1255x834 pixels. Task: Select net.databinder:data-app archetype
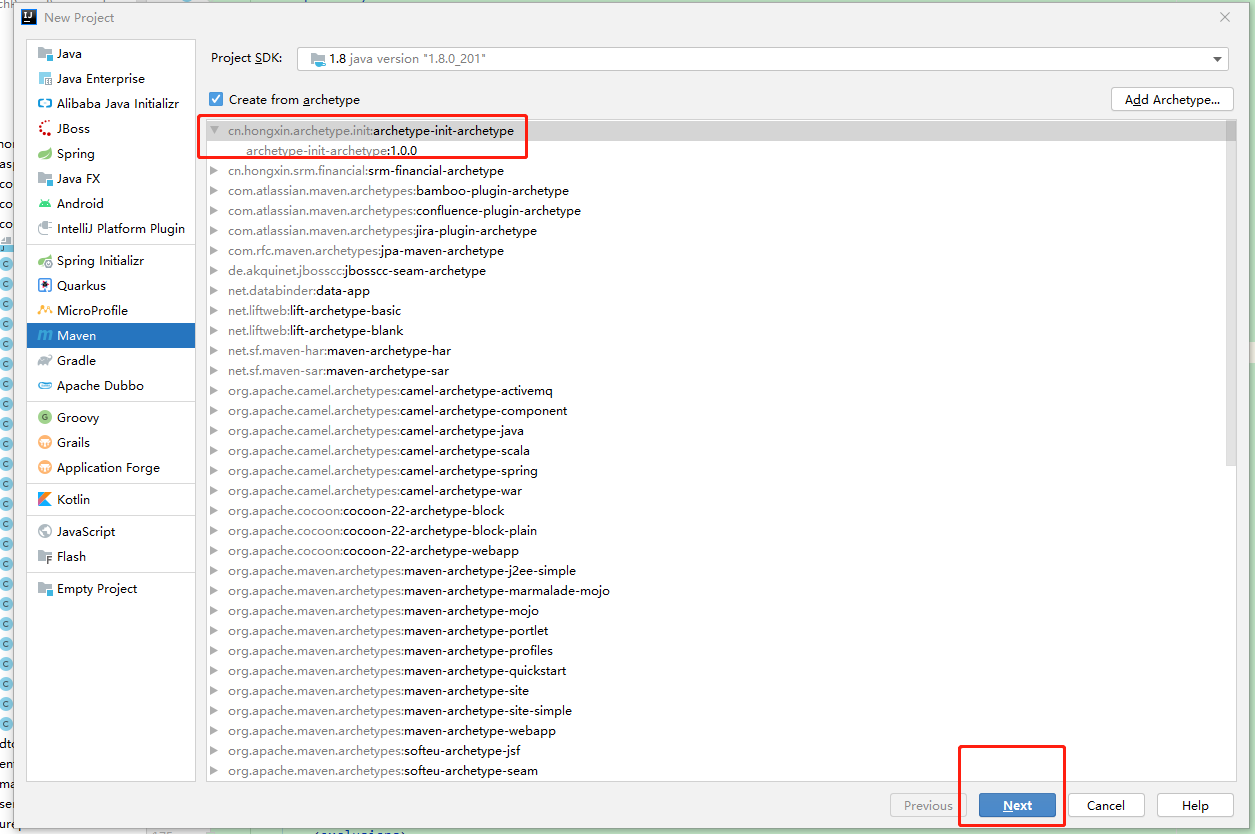(x=298, y=291)
